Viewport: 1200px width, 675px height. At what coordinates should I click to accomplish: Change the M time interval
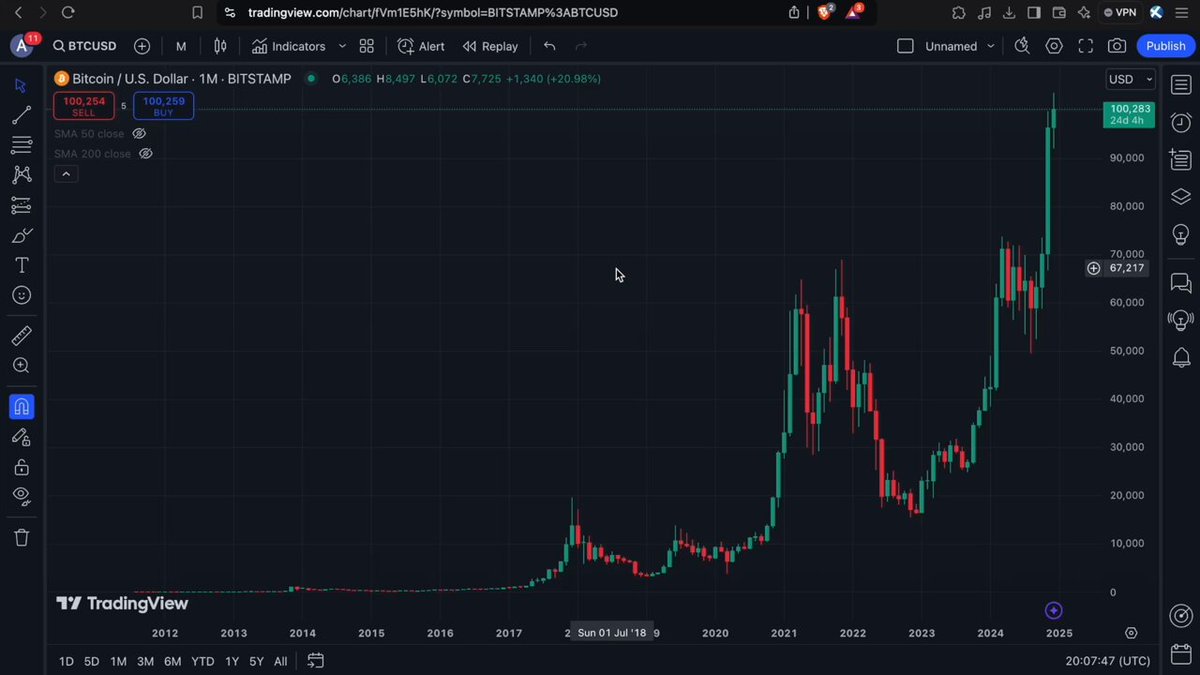coord(181,46)
